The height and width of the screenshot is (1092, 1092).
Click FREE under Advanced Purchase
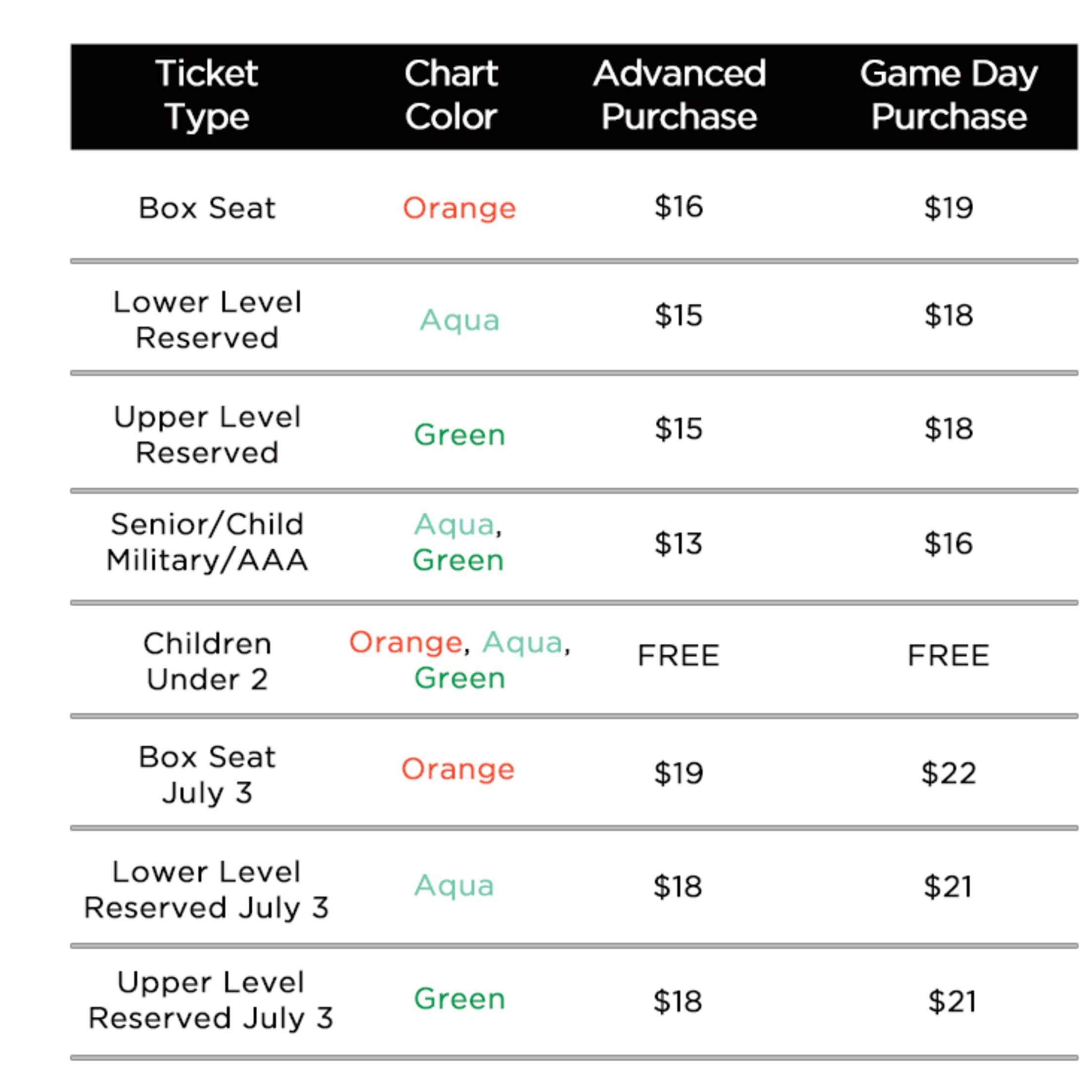(x=678, y=656)
